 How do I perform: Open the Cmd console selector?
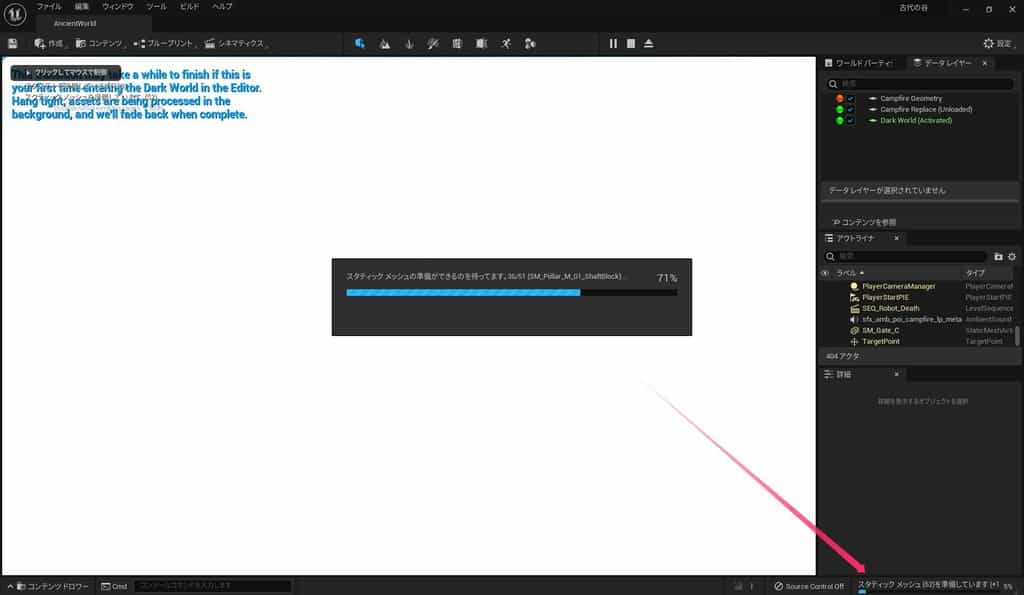pyautogui.click(x=114, y=587)
